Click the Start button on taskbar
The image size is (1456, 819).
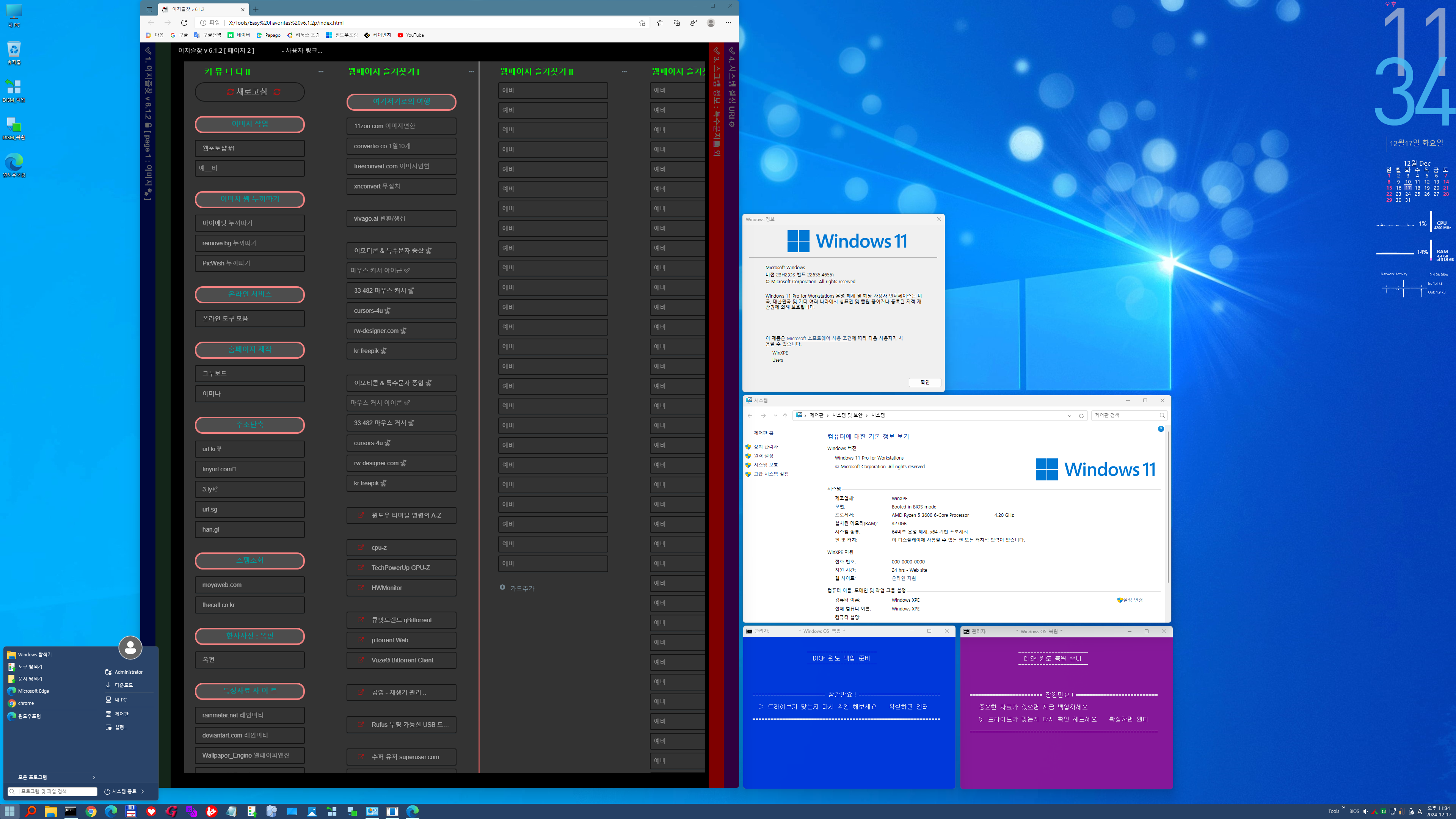(x=9, y=811)
